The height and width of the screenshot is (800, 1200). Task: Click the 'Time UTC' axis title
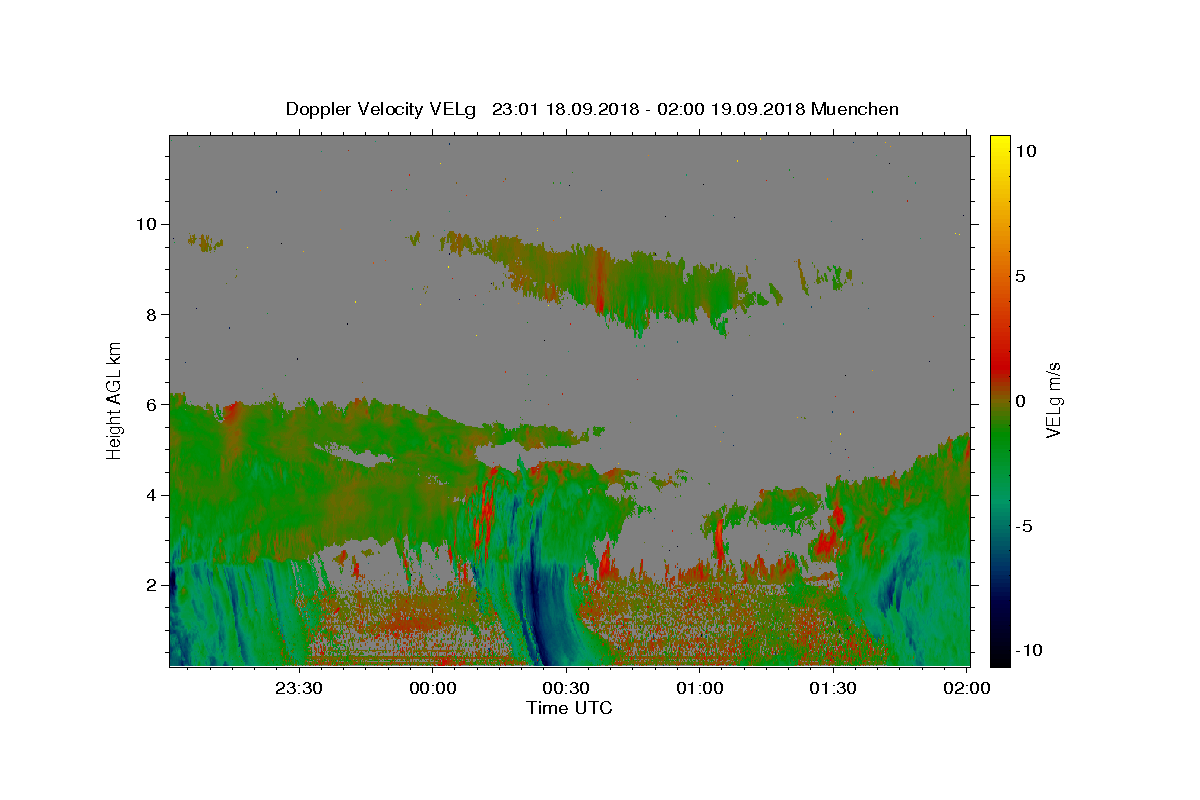[569, 708]
